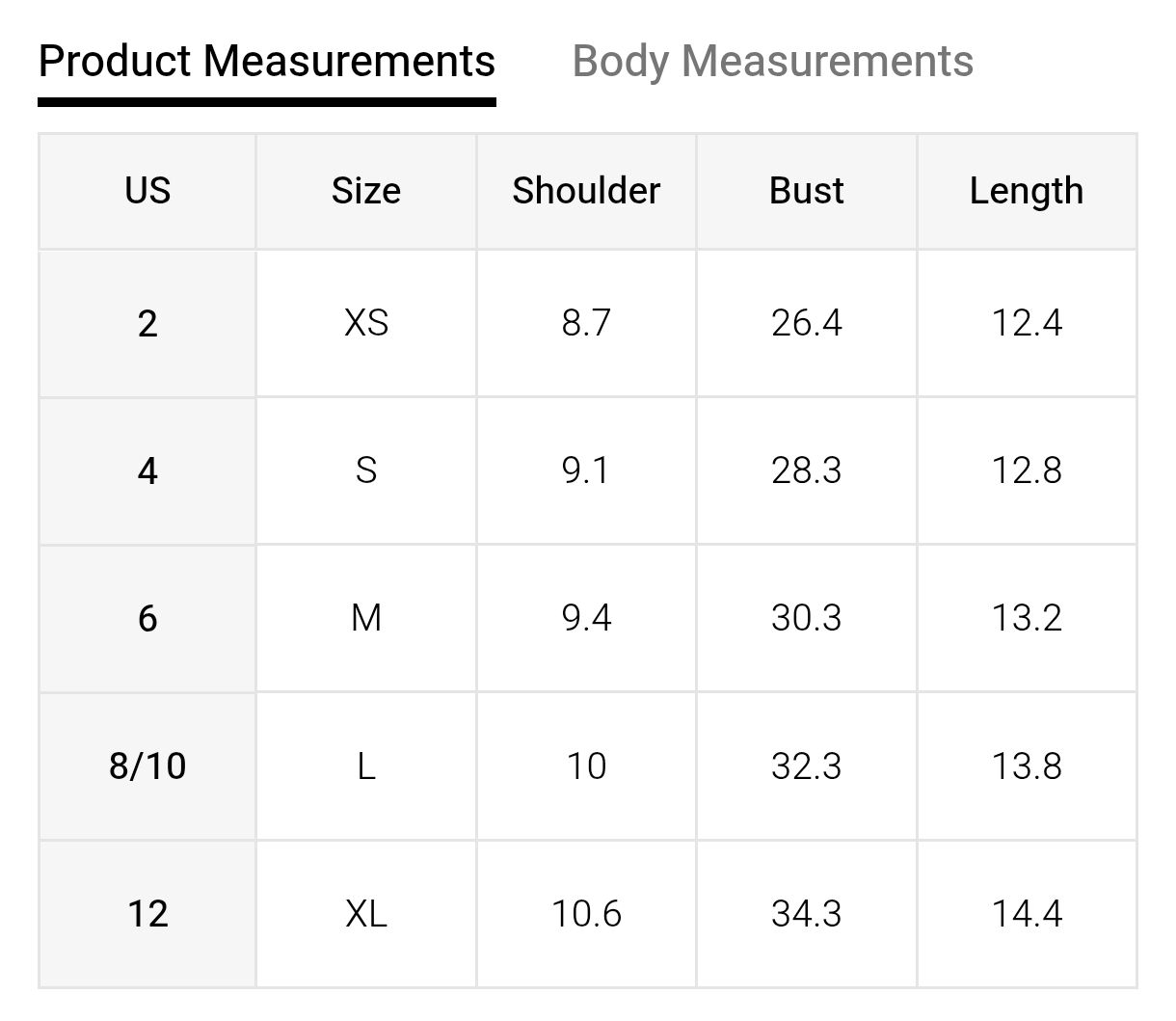Image resolution: width=1176 pixels, height=1021 pixels.
Task: Select the US size 8/10 row label
Action: 147,766
